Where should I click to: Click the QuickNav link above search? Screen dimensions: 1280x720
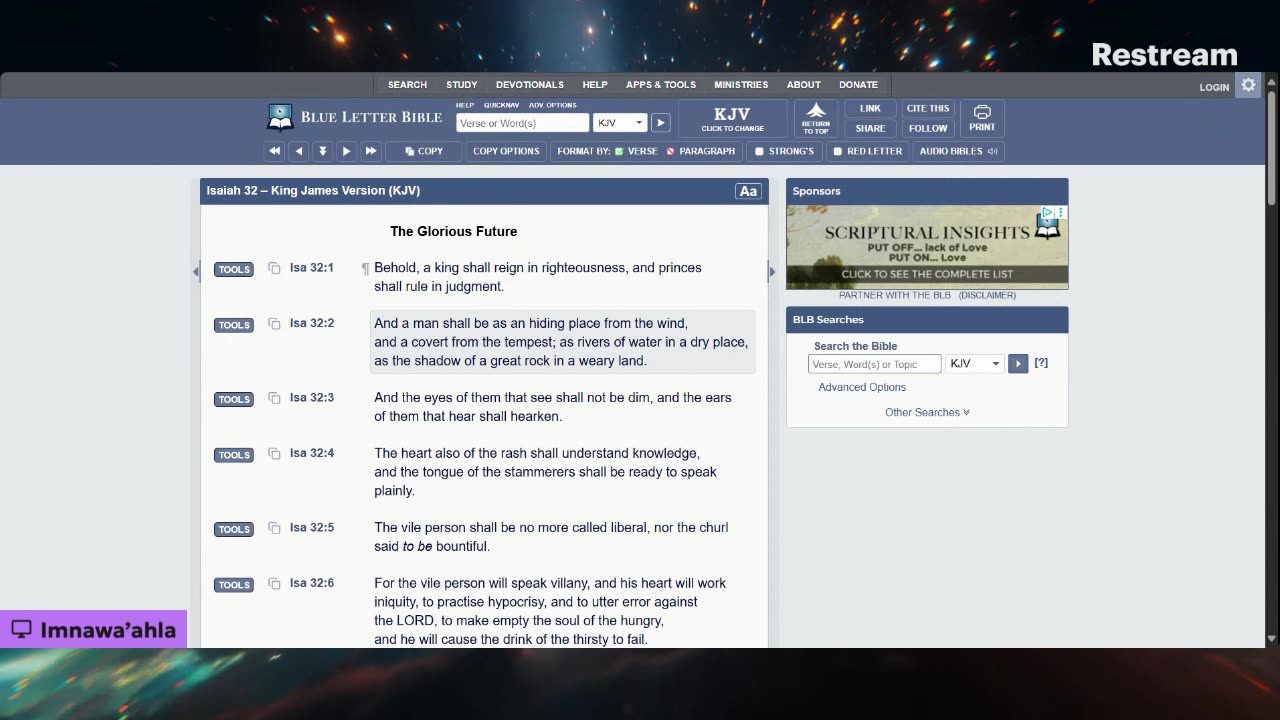(x=501, y=105)
